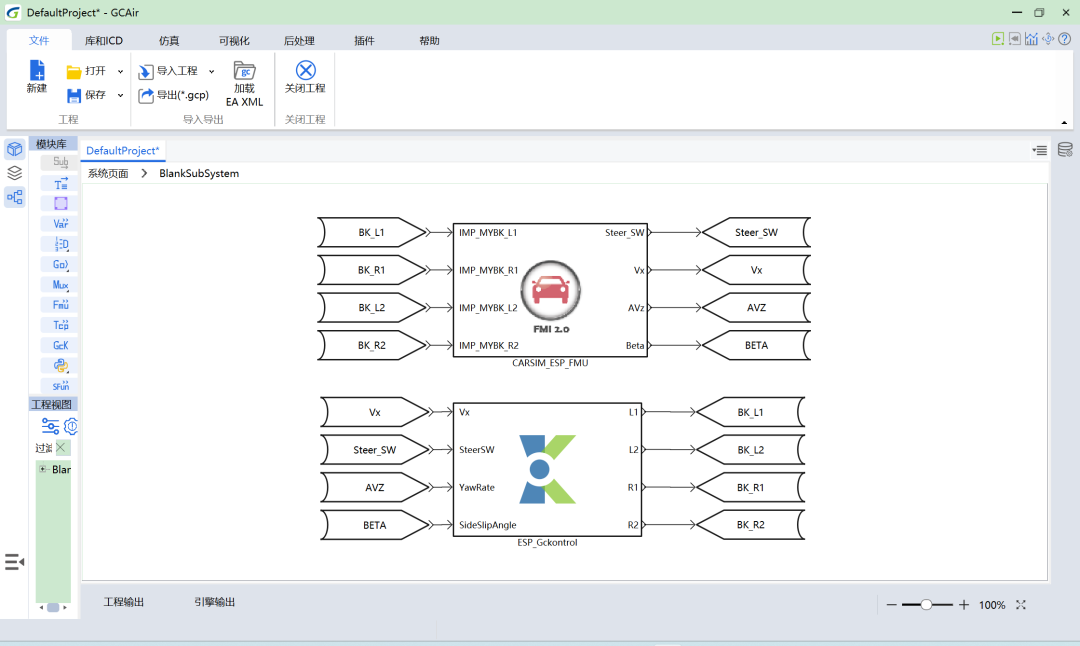Open the 打开 dropdown arrow

pyautogui.click(x=120, y=72)
